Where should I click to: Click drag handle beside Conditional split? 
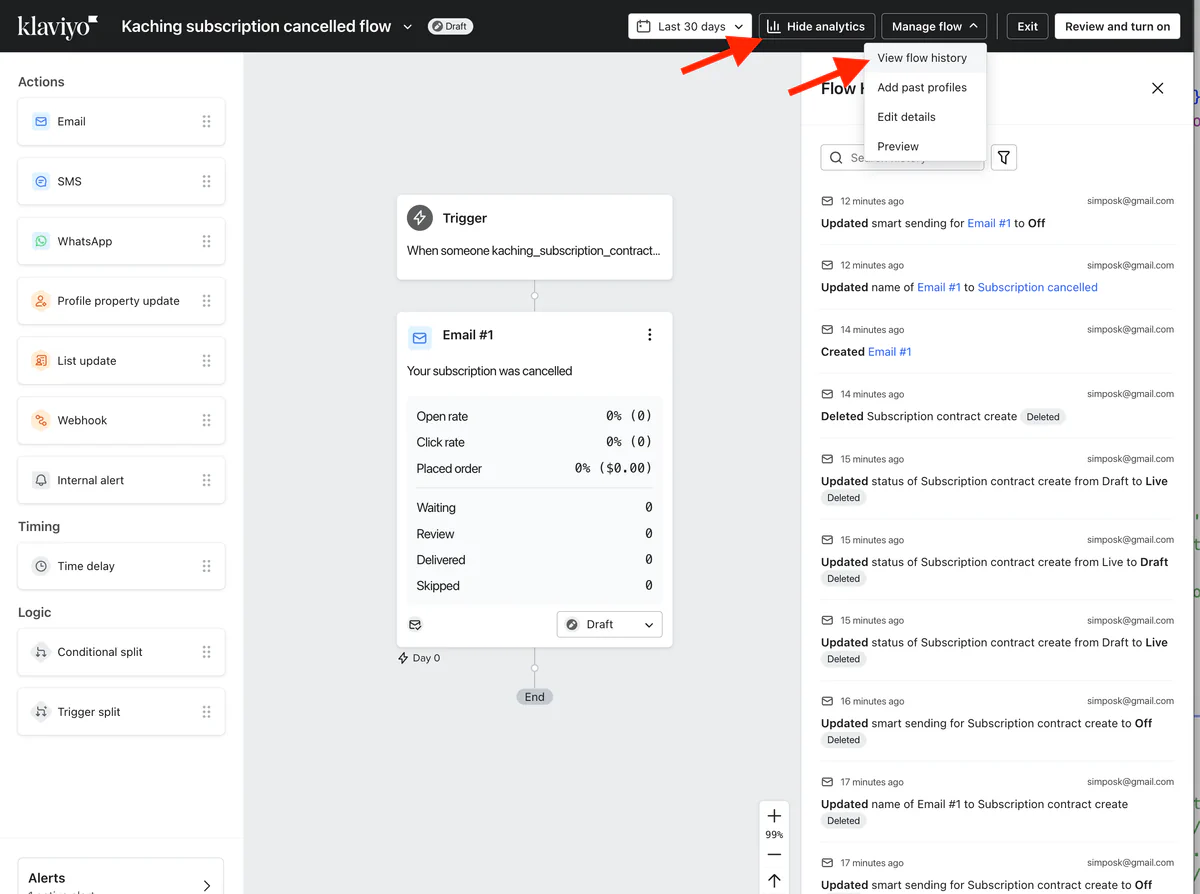206,652
